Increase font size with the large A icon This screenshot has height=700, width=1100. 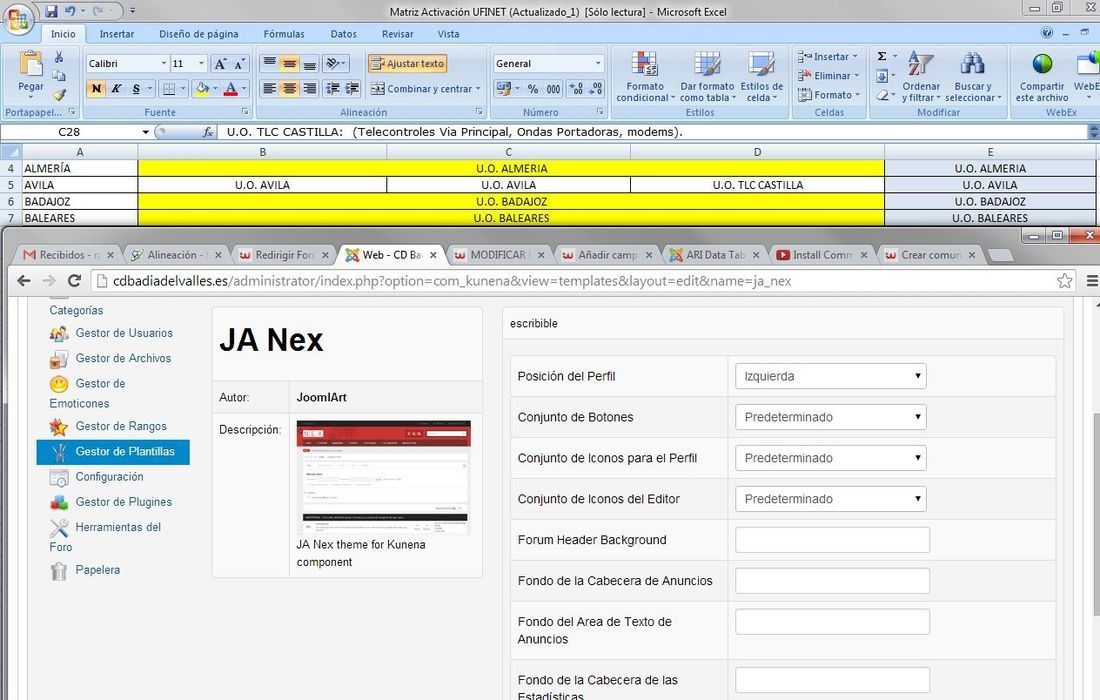pos(220,64)
